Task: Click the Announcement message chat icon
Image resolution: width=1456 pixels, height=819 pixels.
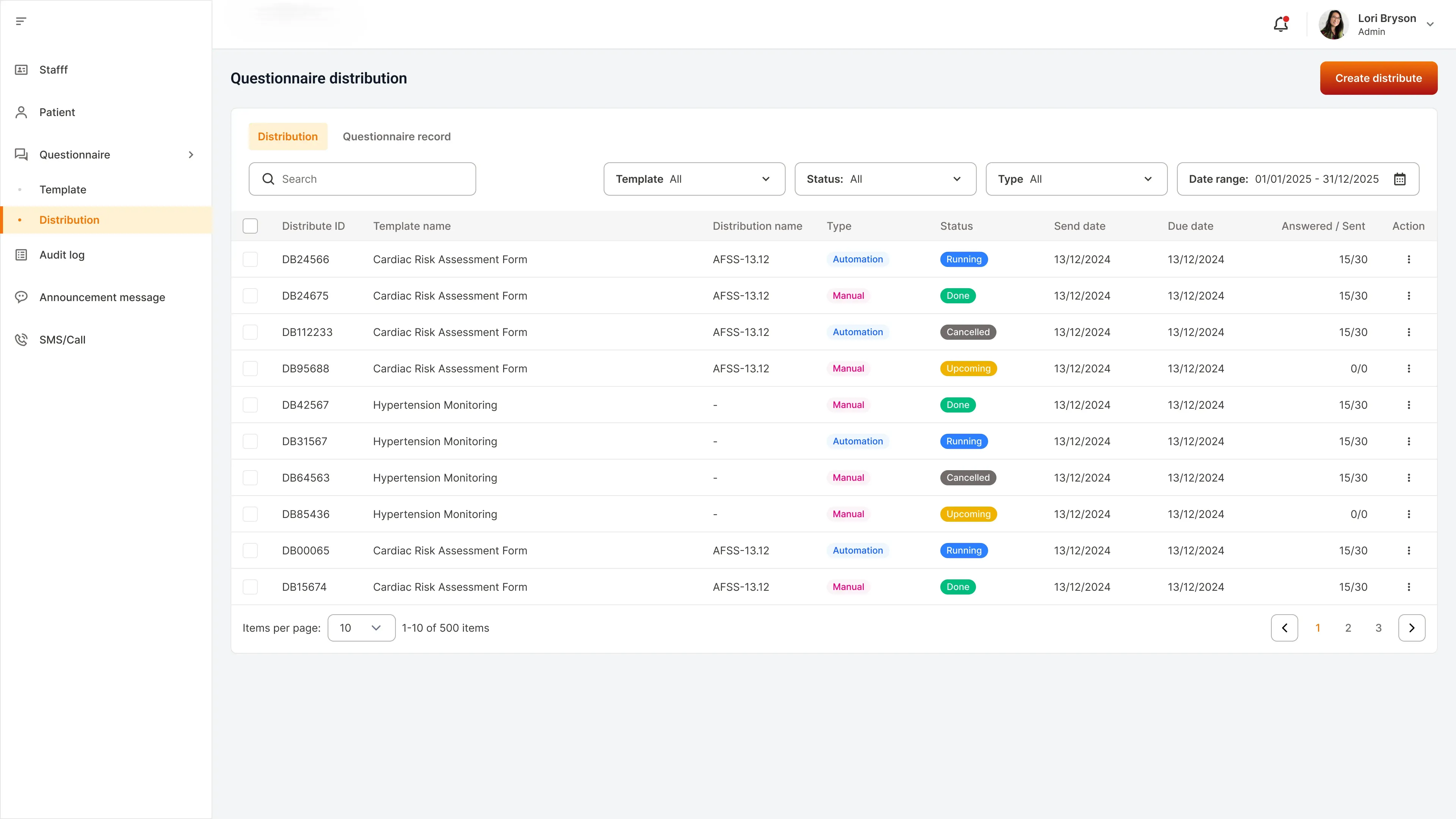Action: click(21, 297)
